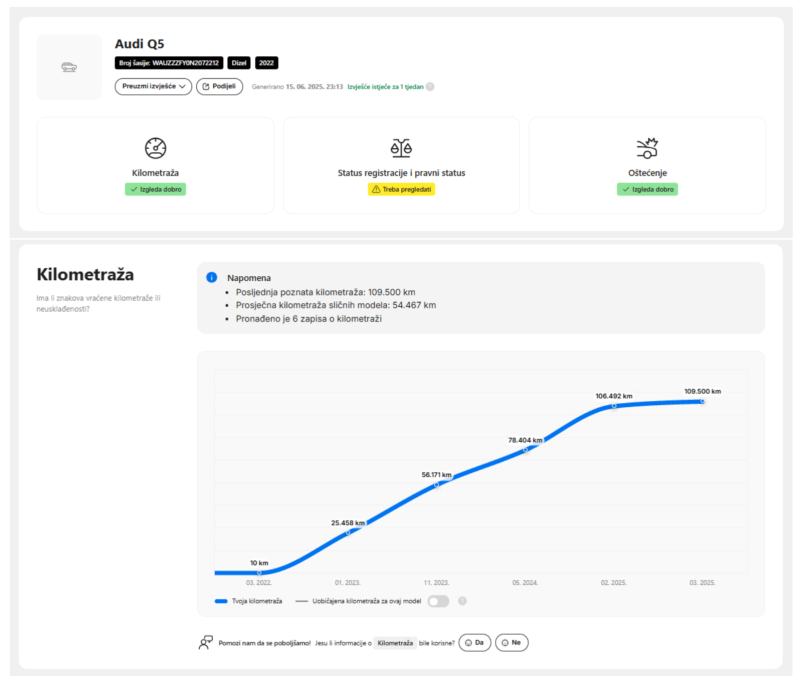Toggle Uobičajena kilometraža za ovaj model switch
This screenshot has height=690, width=802.
(438, 601)
